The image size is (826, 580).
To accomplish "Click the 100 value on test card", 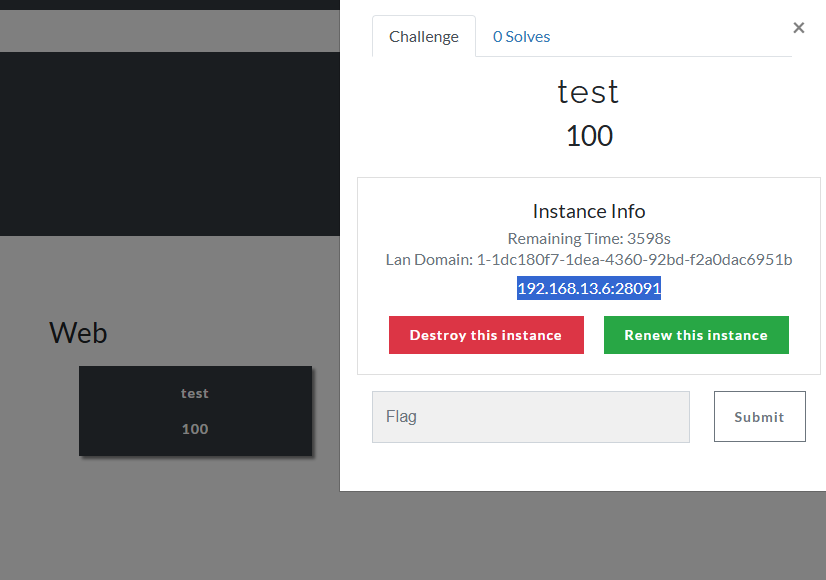I will click(195, 429).
